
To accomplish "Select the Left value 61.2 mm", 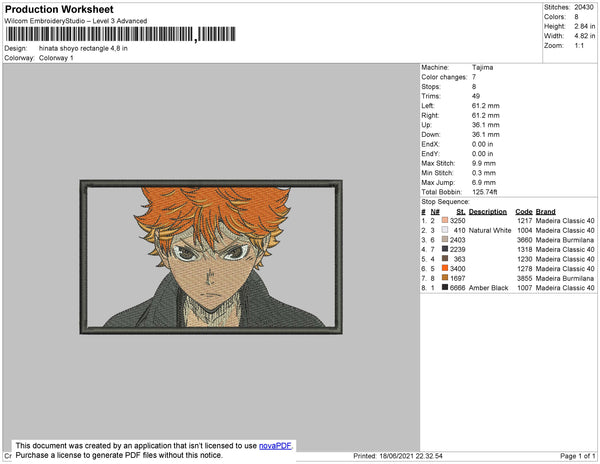I will tap(486, 106).
